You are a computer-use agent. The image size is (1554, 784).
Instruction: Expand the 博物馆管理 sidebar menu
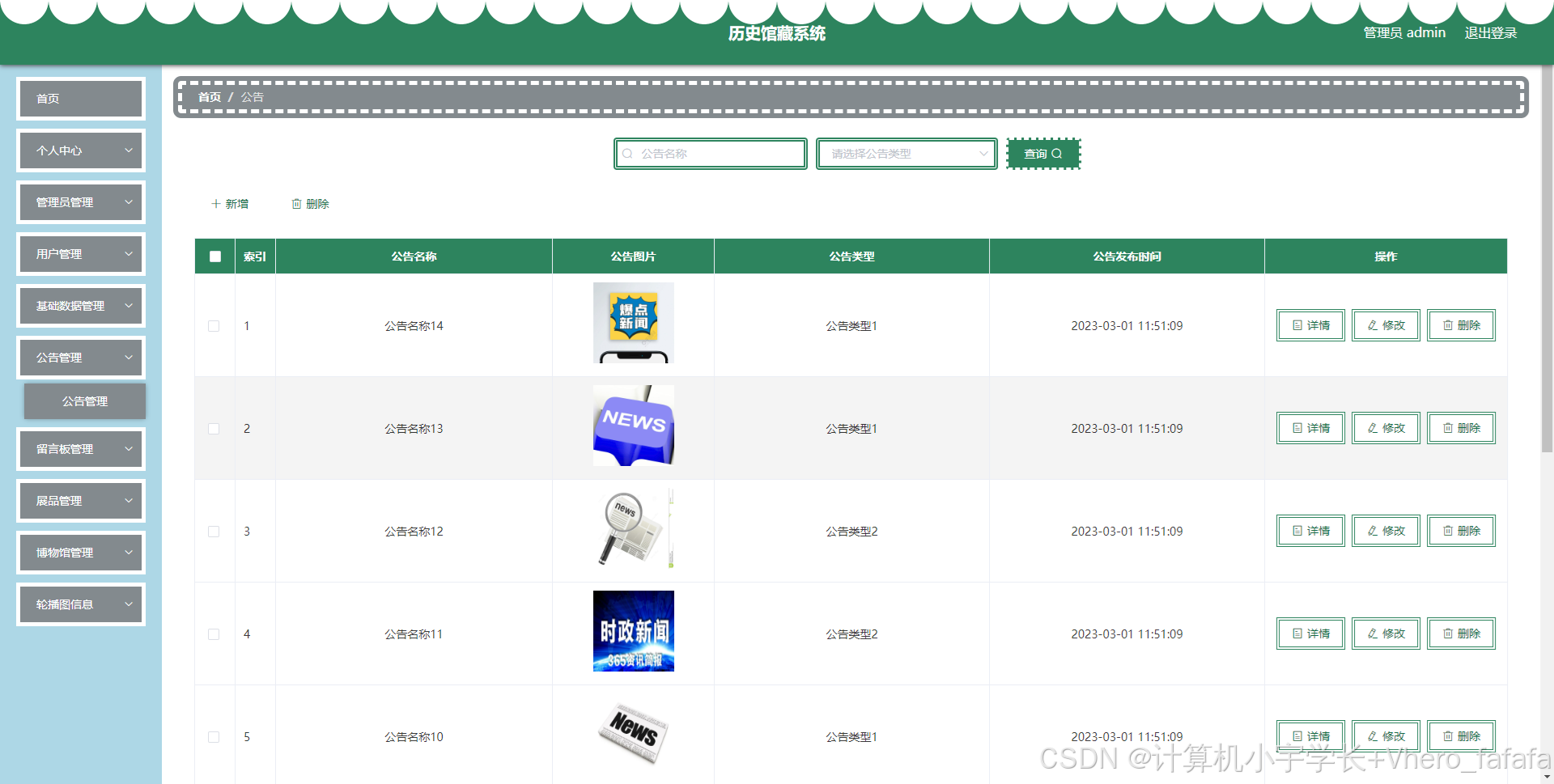click(x=81, y=553)
